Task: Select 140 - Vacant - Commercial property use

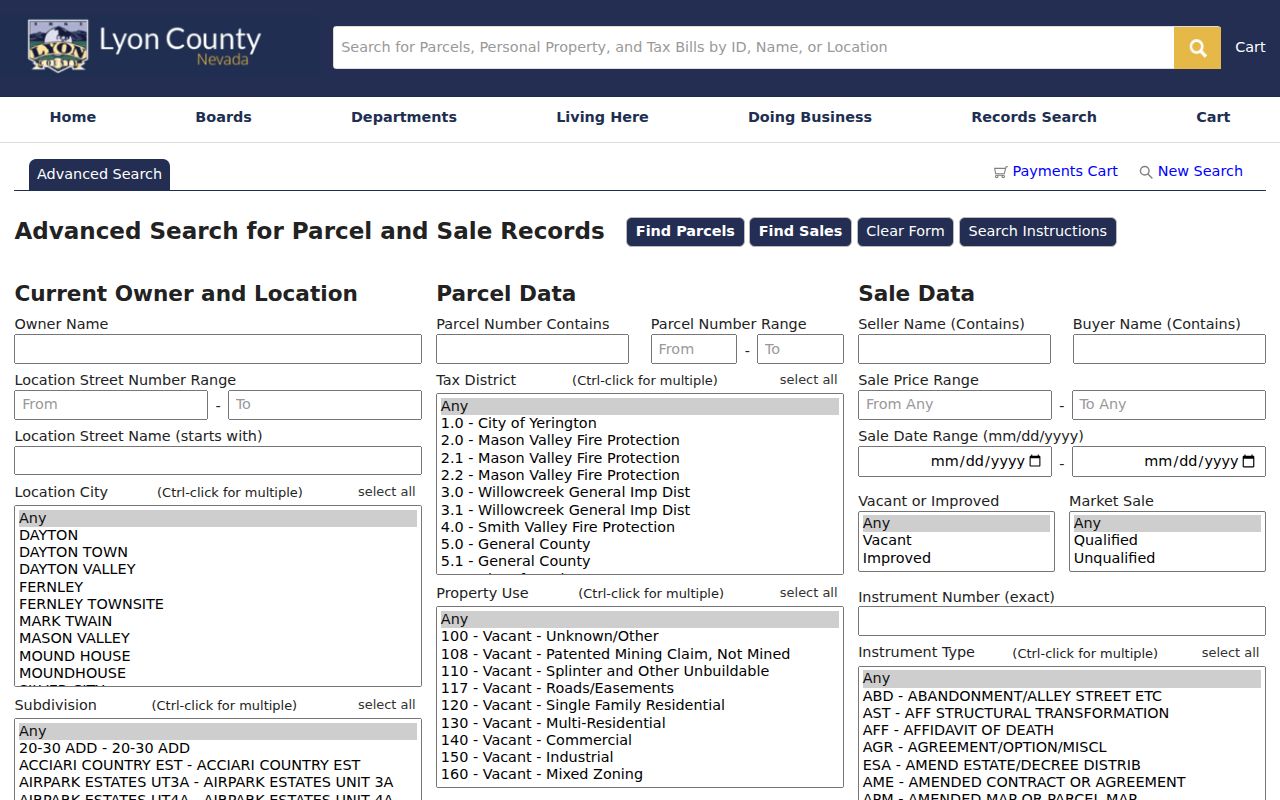Action: (x=639, y=740)
